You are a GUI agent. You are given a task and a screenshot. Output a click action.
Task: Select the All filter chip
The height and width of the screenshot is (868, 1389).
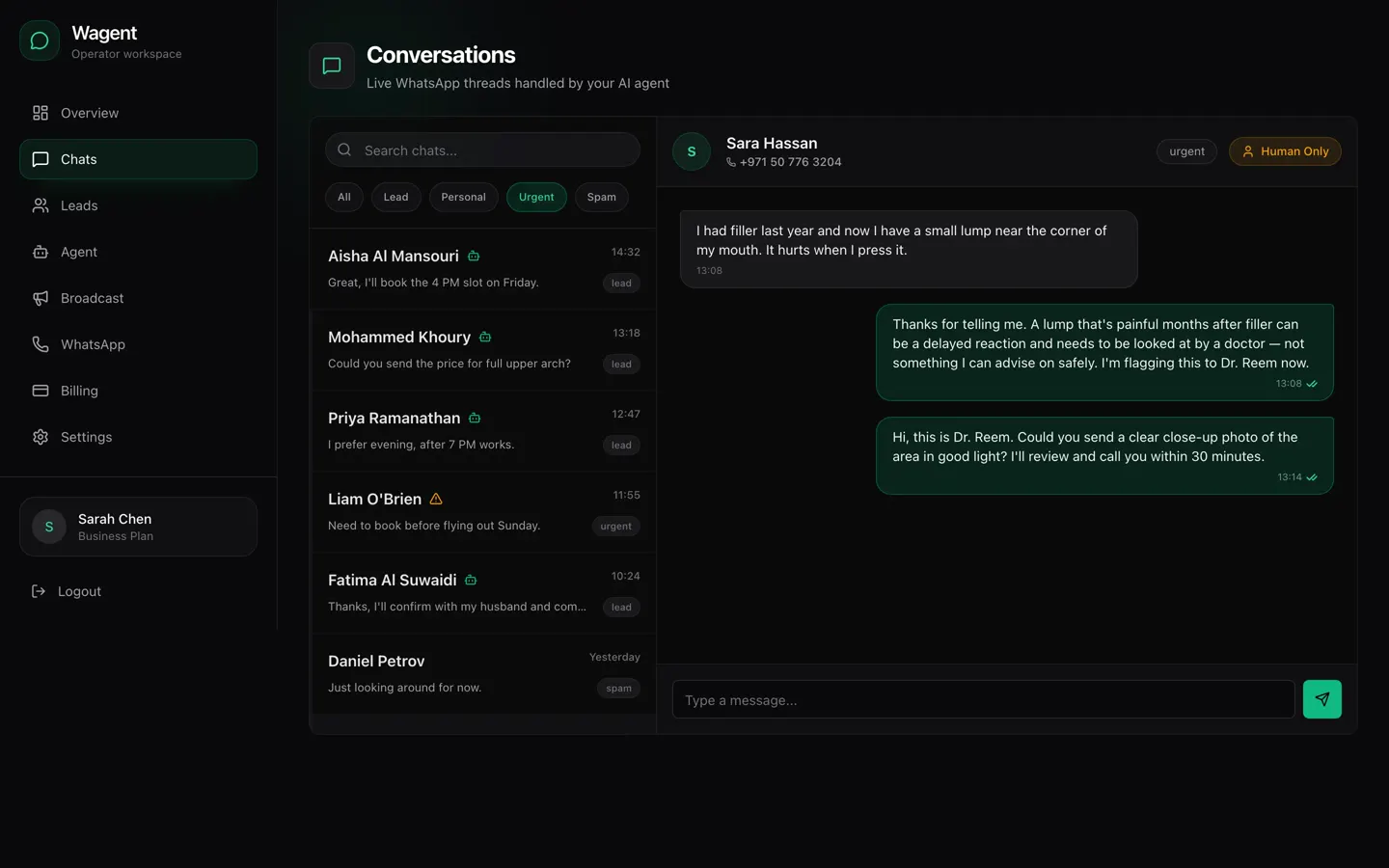[x=344, y=197]
